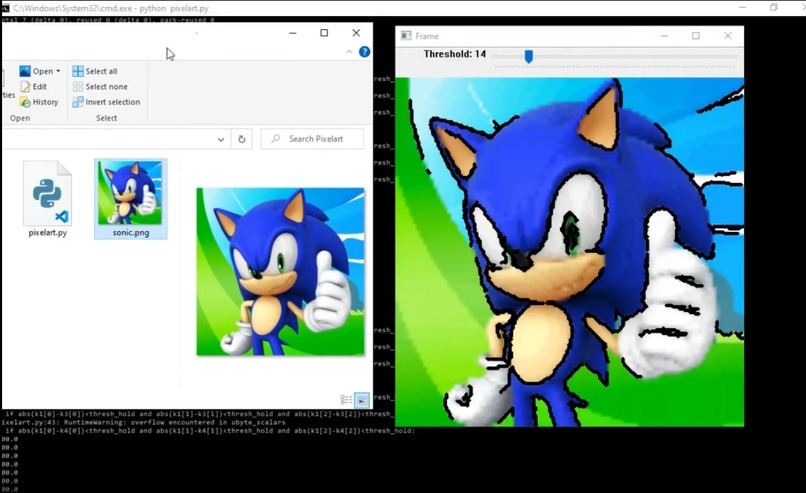This screenshot has height=493, width=806.
Task: Maximize the Explorer window
Action: coord(324,33)
